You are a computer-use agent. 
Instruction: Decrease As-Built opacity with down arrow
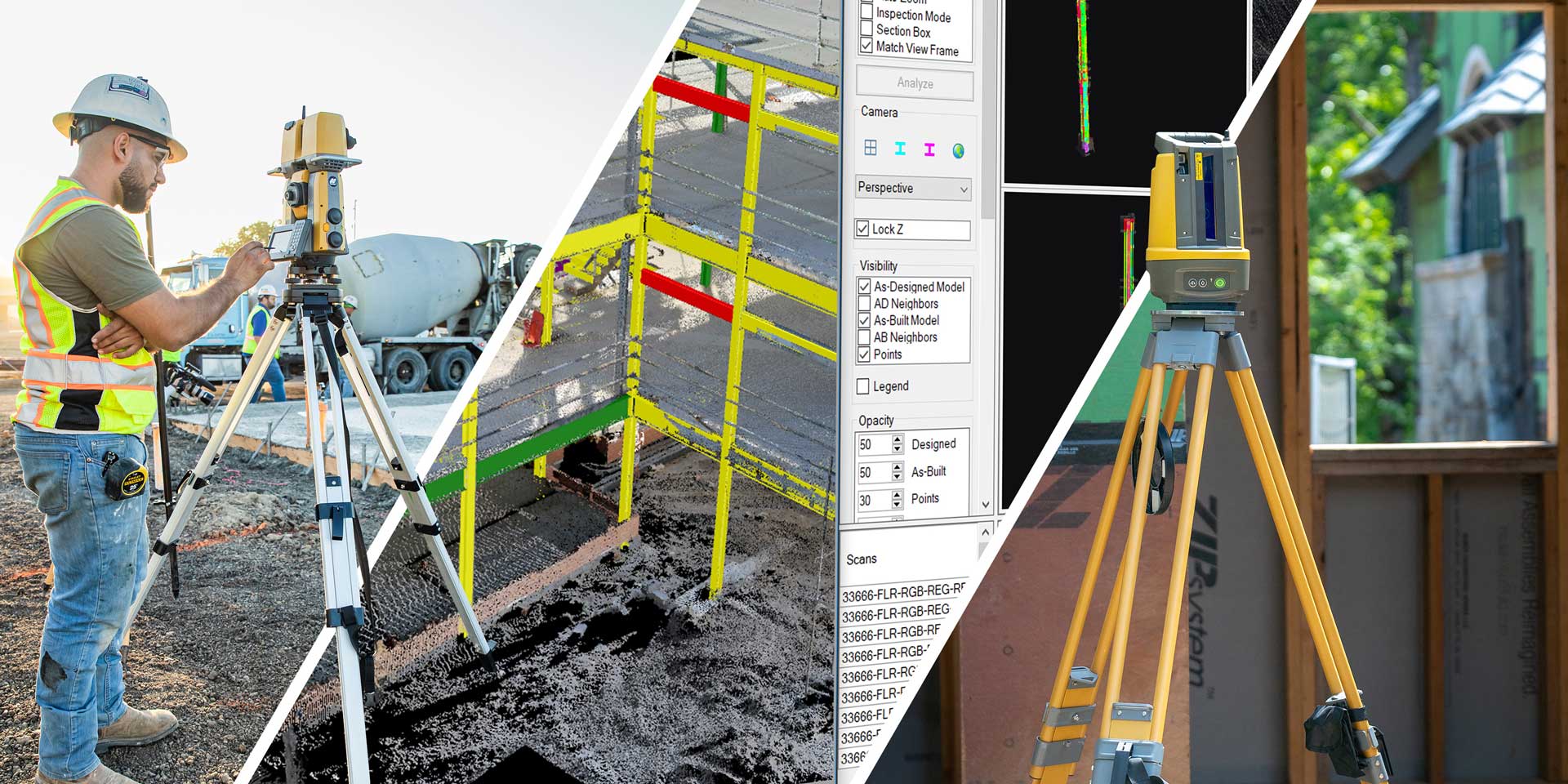(898, 477)
